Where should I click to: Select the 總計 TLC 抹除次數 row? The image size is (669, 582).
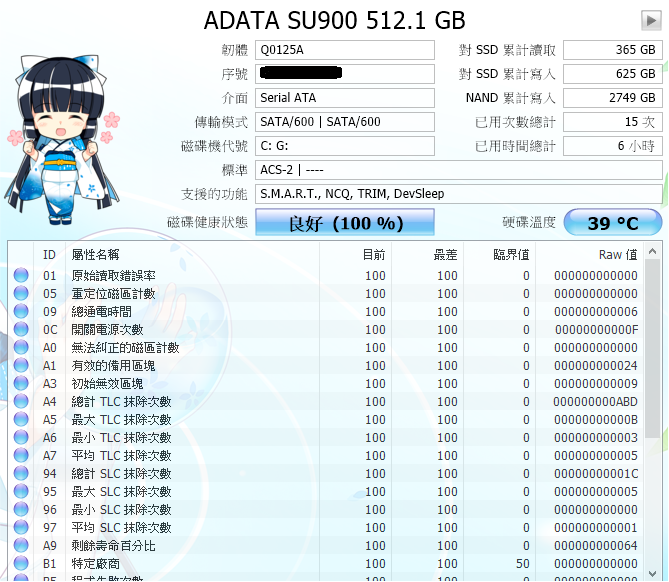tap(326, 401)
